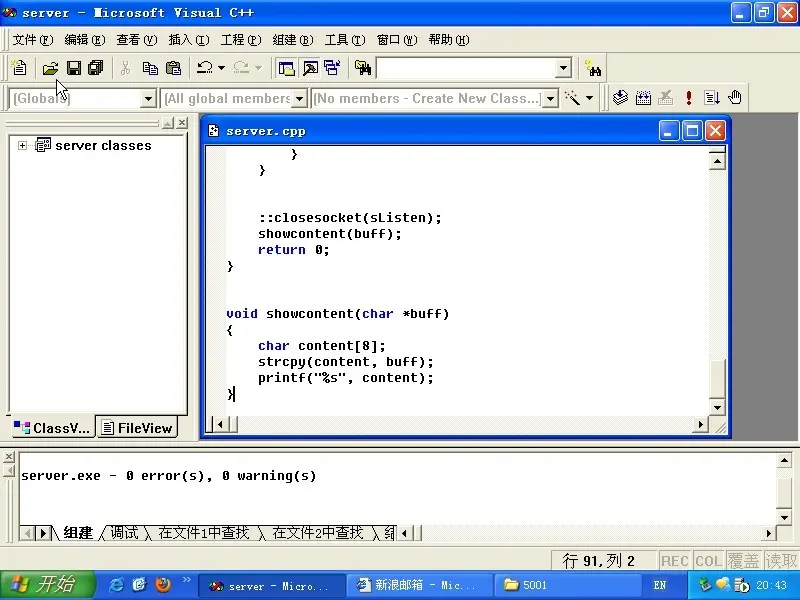Switch to the 5001 folder taskbar button
Viewport: 800px width, 600px height.
(x=566, y=585)
